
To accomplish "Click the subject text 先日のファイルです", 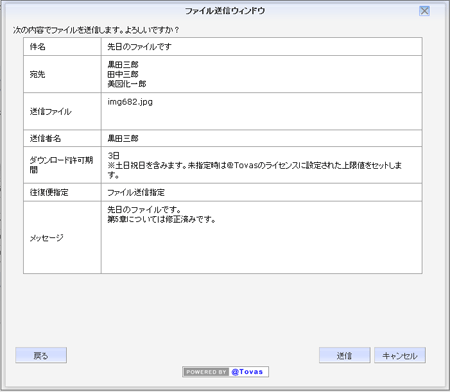I will pyautogui.click(x=139, y=47).
